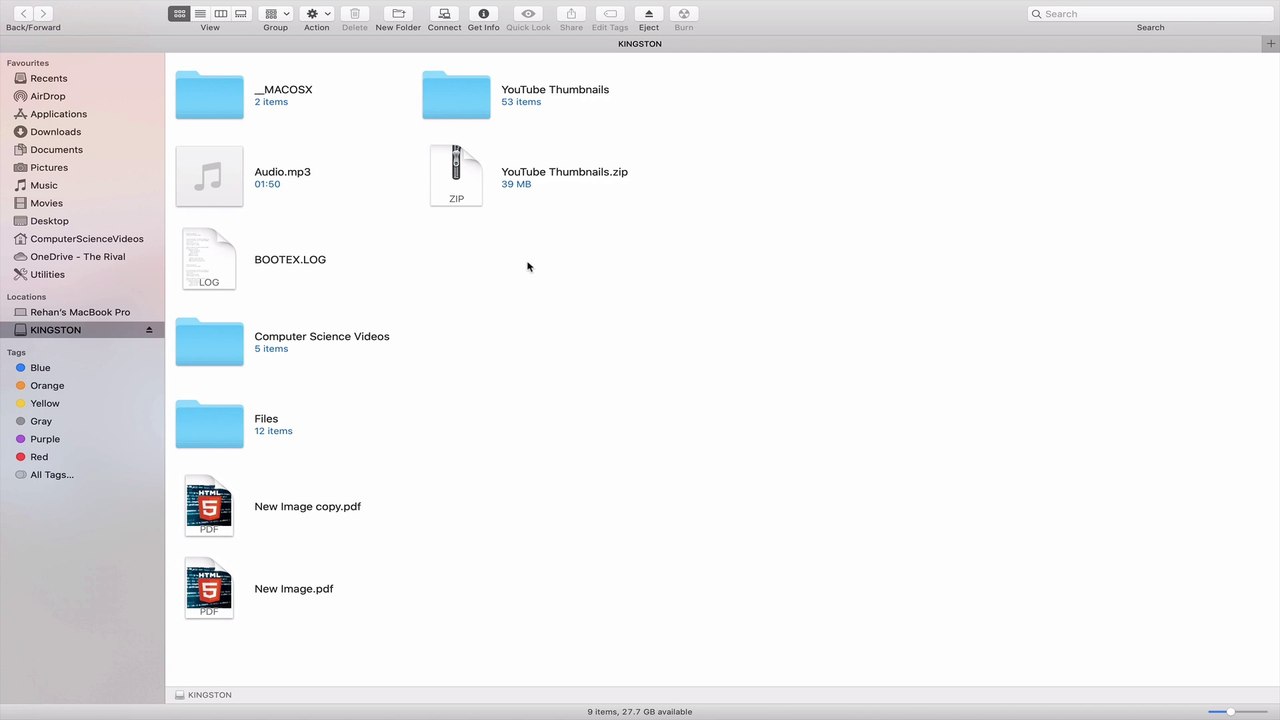Image resolution: width=1280 pixels, height=720 pixels.
Task: Adjust the icon size slider
Action: click(1237, 712)
